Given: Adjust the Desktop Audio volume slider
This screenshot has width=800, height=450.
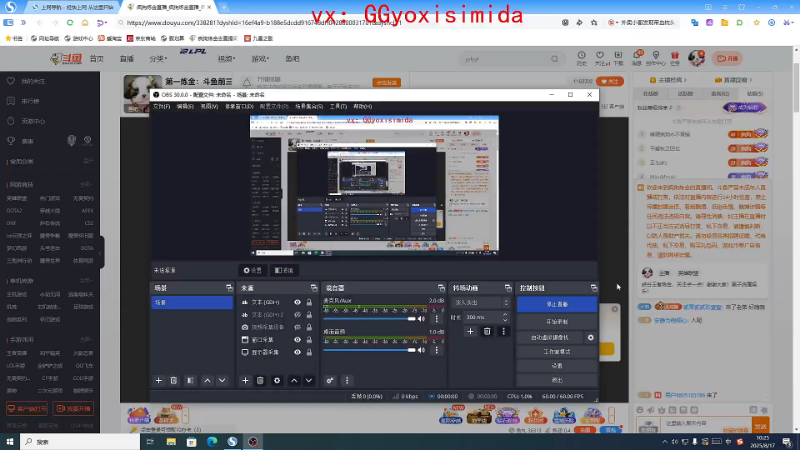Looking at the screenshot, I should pyautogui.click(x=370, y=350).
